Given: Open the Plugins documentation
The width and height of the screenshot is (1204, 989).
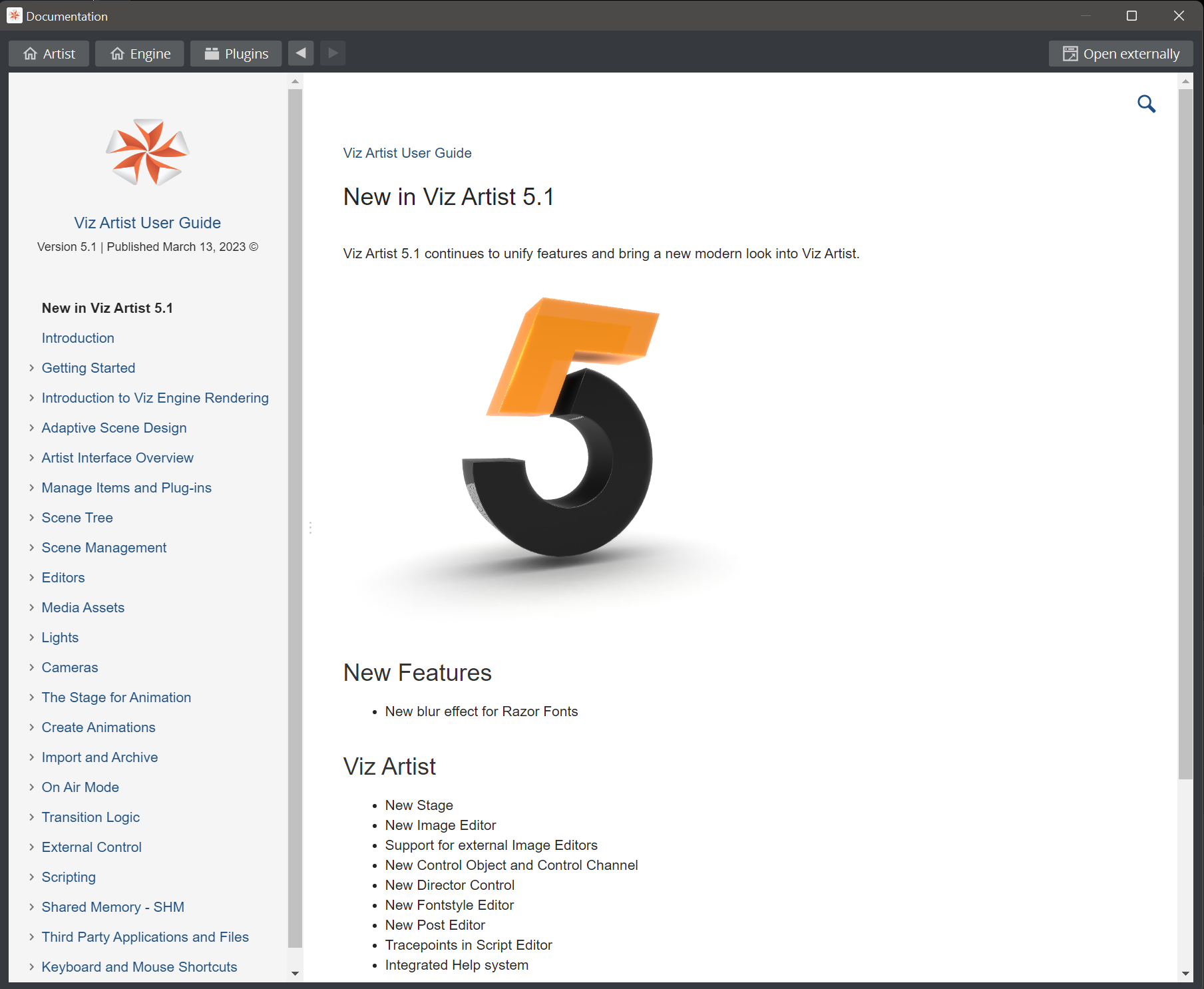Looking at the screenshot, I should [236, 53].
